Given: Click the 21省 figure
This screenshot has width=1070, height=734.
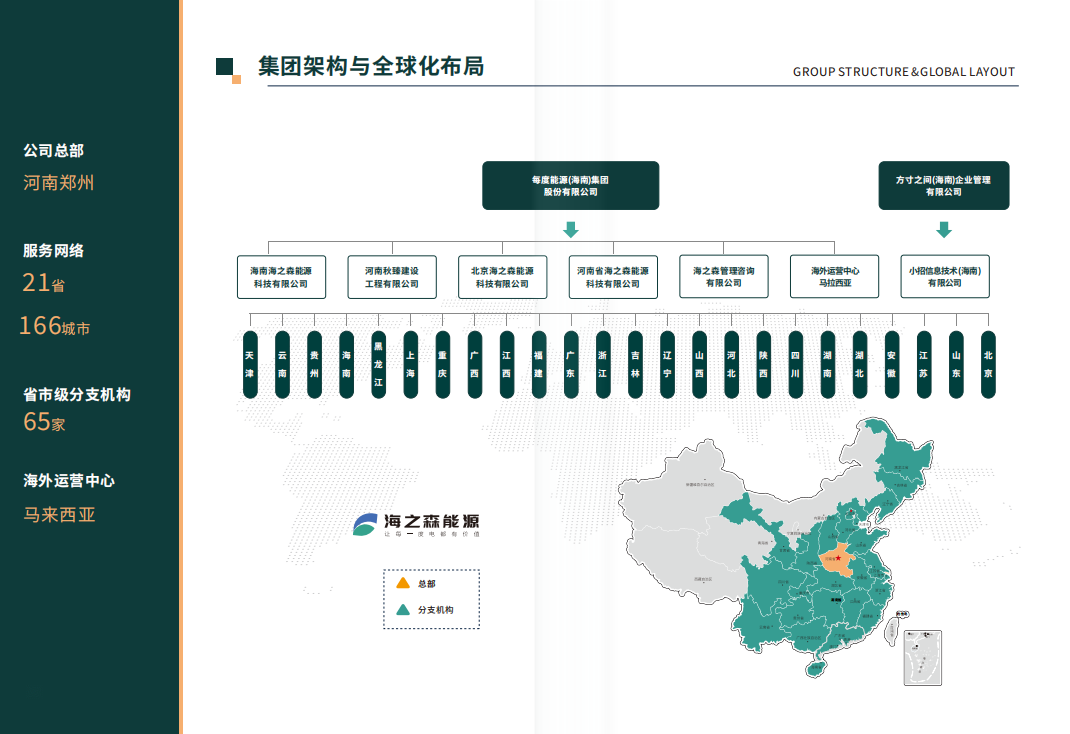Looking at the screenshot, I should coord(44,282).
